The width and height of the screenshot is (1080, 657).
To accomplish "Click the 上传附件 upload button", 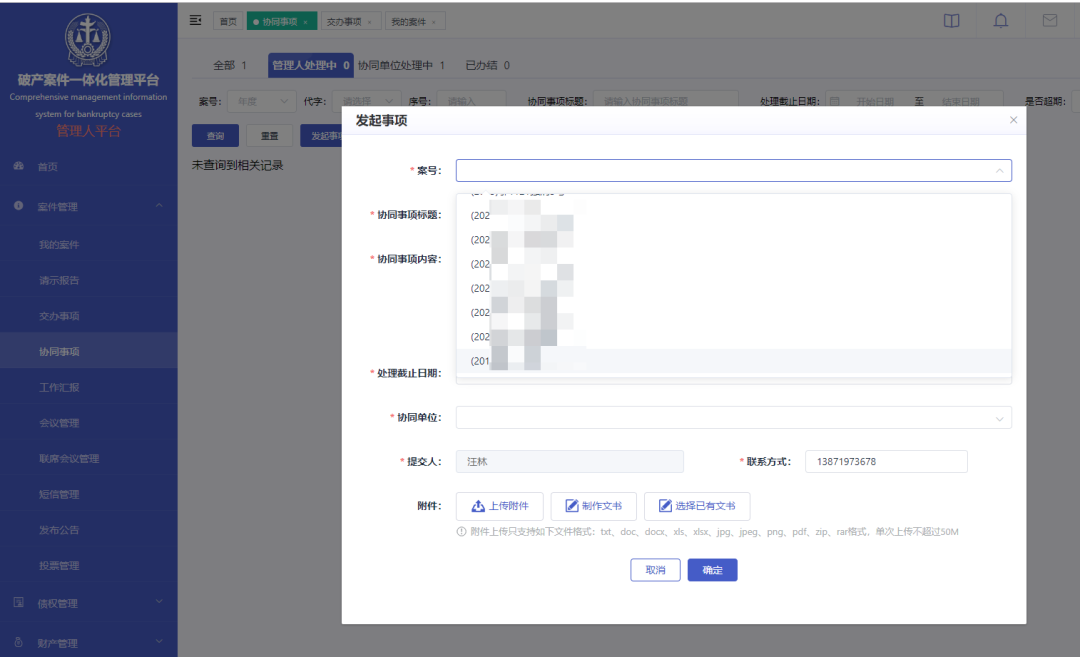I will (x=499, y=506).
